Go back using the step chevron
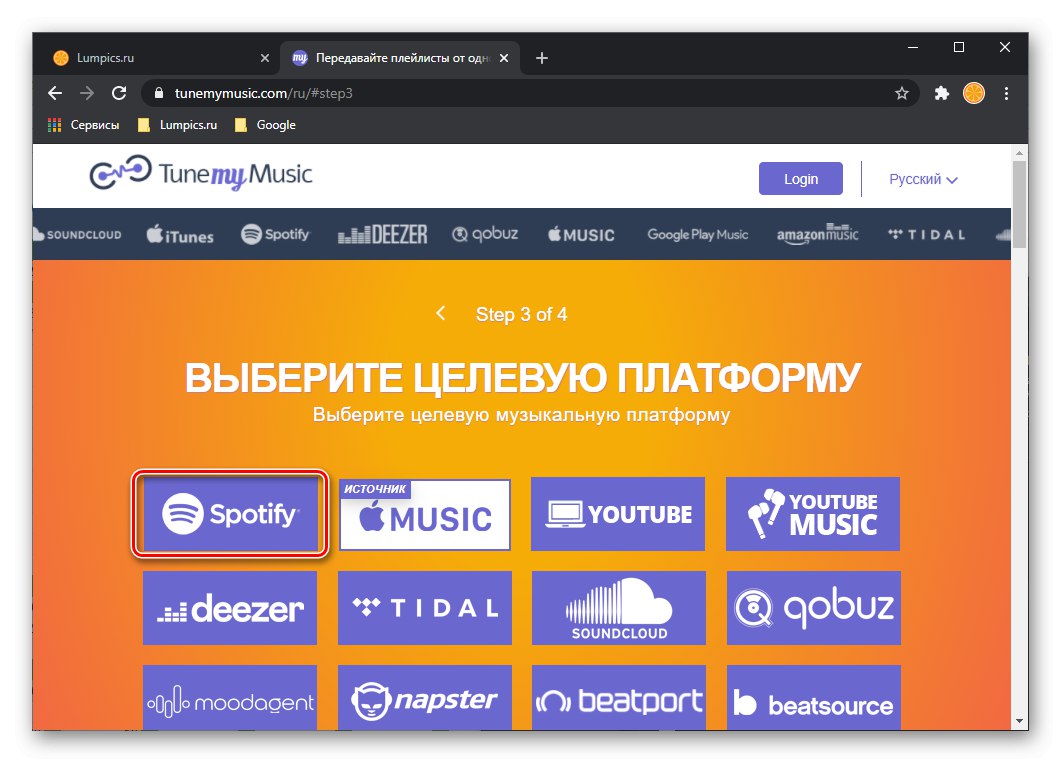The width and height of the screenshot is (1061, 763). [441, 313]
